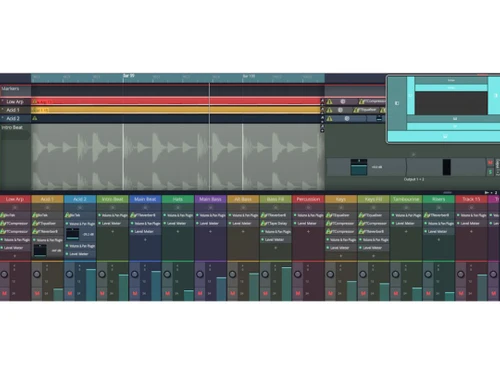
Task: Mute the Keys mixer channel
Action: [x=330, y=293]
